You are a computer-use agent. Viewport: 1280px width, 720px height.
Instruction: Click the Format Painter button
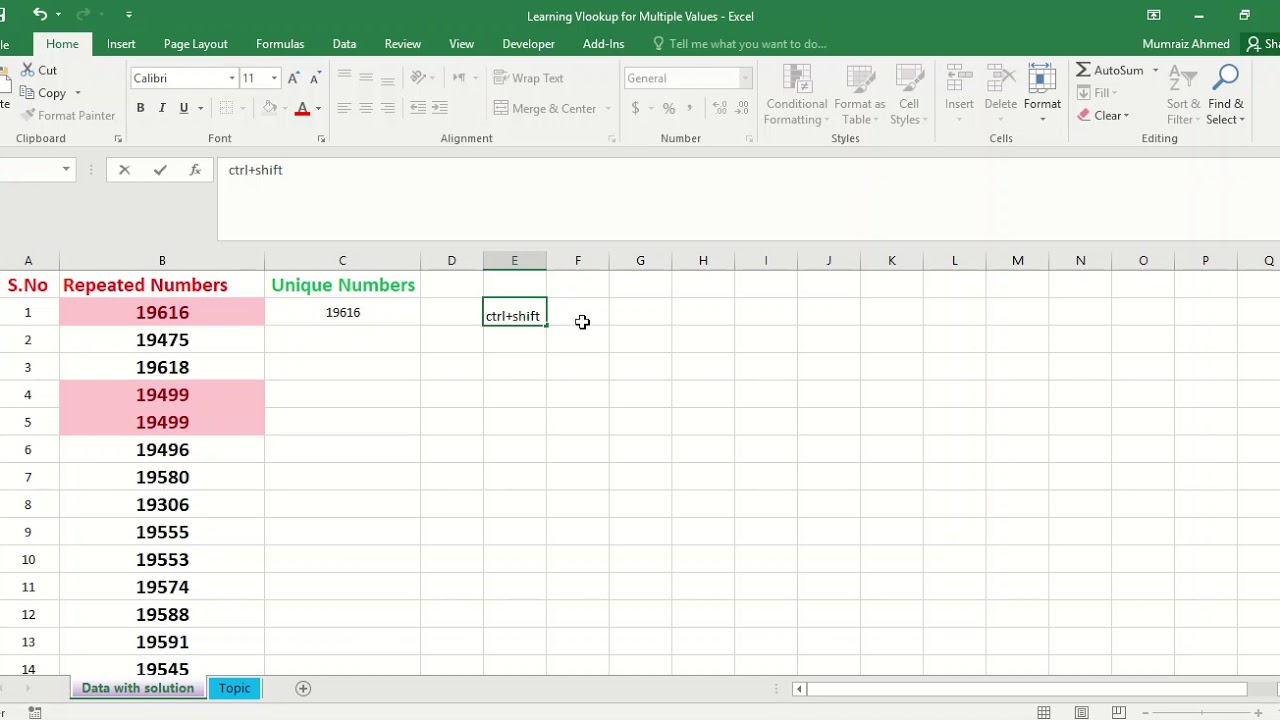click(x=69, y=115)
